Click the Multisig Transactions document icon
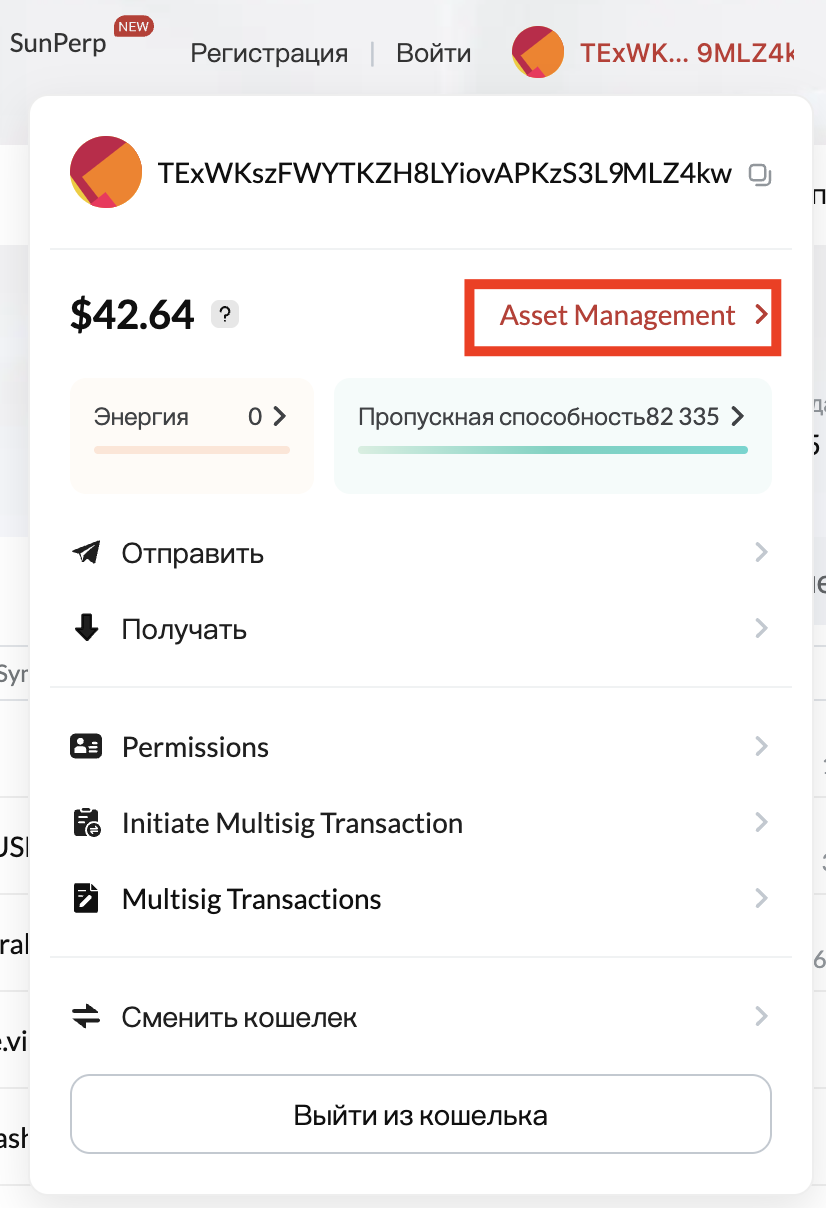 pos(86,899)
